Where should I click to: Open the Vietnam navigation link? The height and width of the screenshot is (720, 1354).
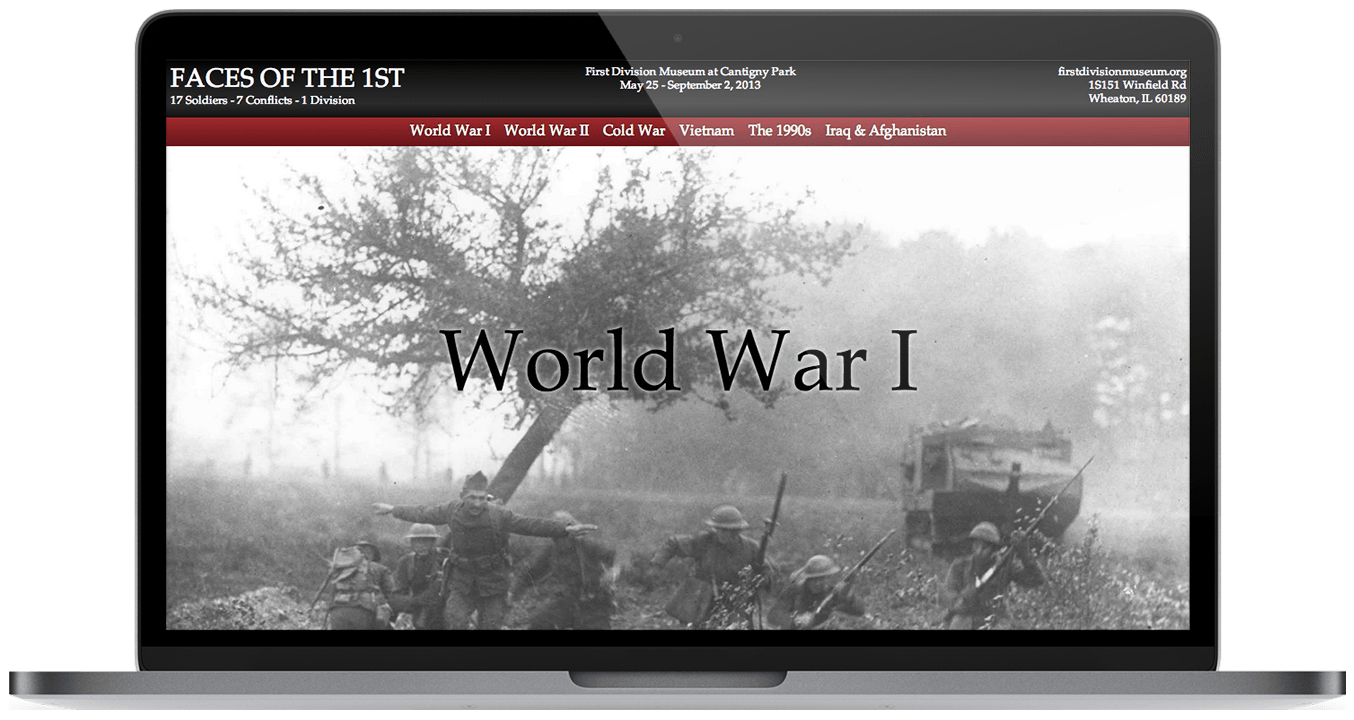tap(706, 131)
